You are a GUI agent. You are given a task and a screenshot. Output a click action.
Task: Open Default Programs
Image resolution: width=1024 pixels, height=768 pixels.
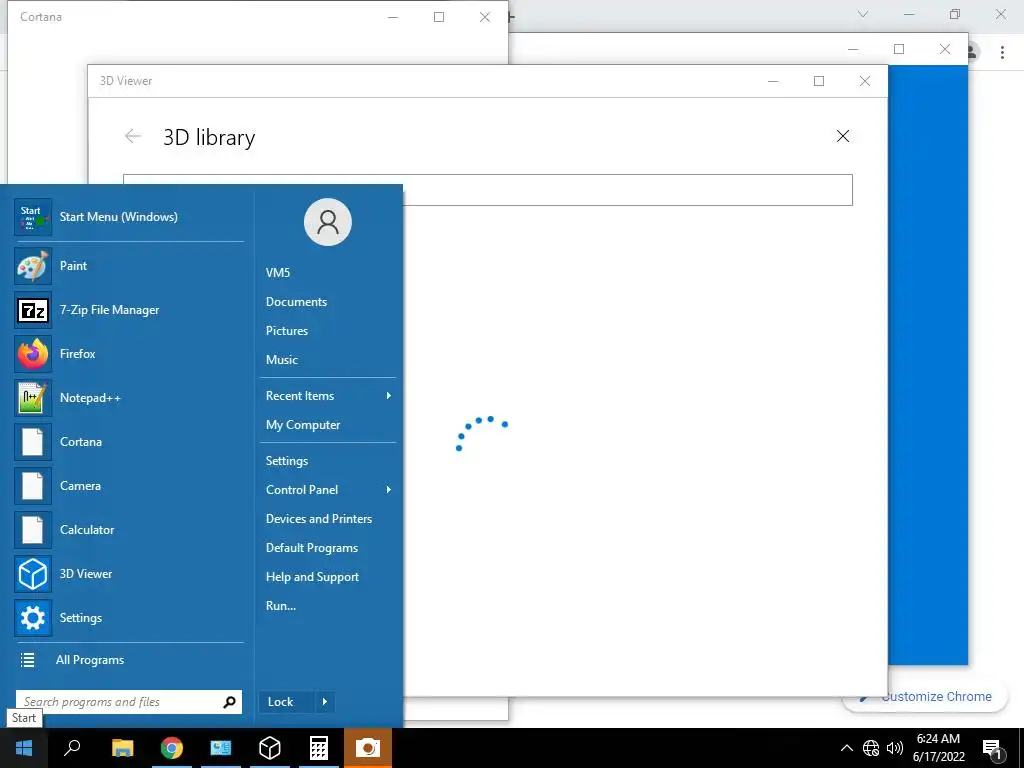(312, 548)
